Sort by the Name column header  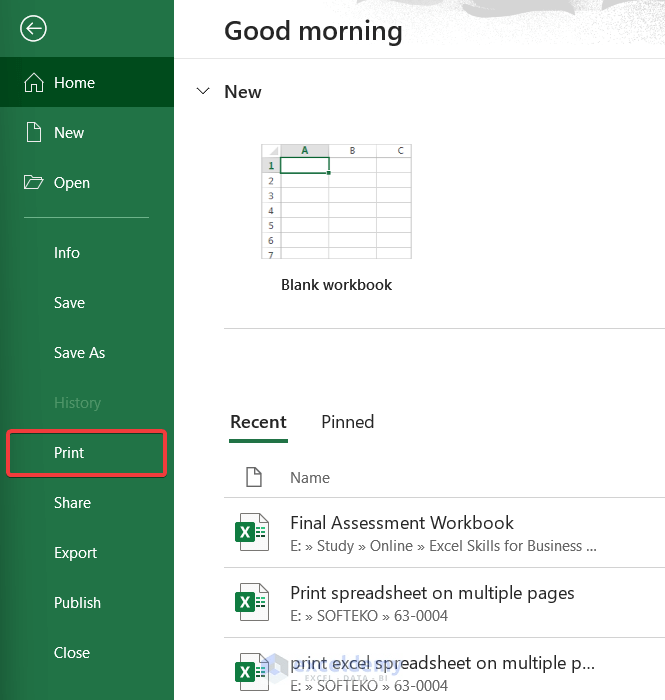310,478
